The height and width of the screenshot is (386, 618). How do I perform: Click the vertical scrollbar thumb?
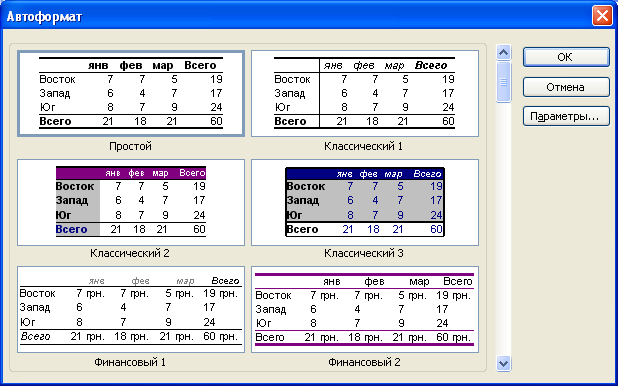click(504, 82)
